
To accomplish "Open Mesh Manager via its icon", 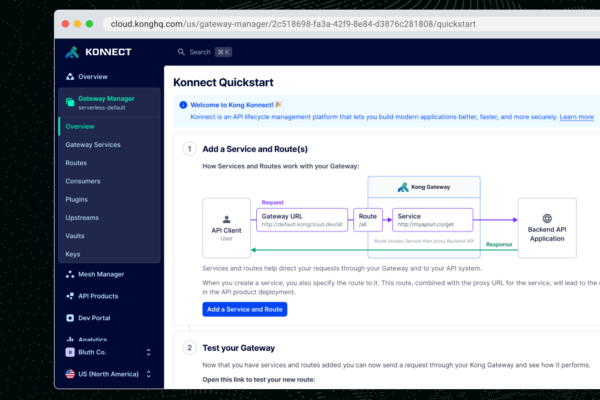I will 69,274.
